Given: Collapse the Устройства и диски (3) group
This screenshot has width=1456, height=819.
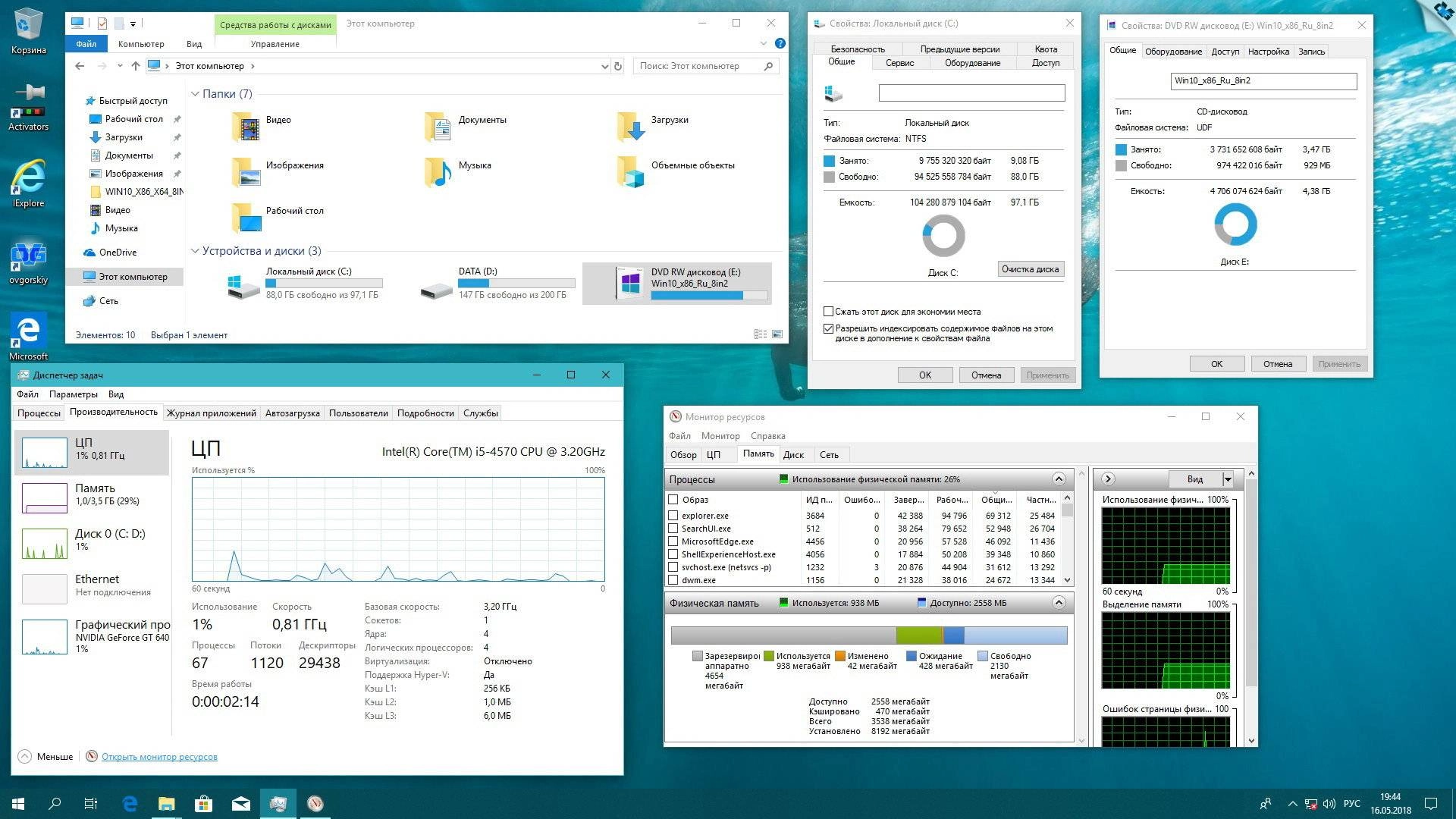Looking at the screenshot, I should [x=195, y=251].
